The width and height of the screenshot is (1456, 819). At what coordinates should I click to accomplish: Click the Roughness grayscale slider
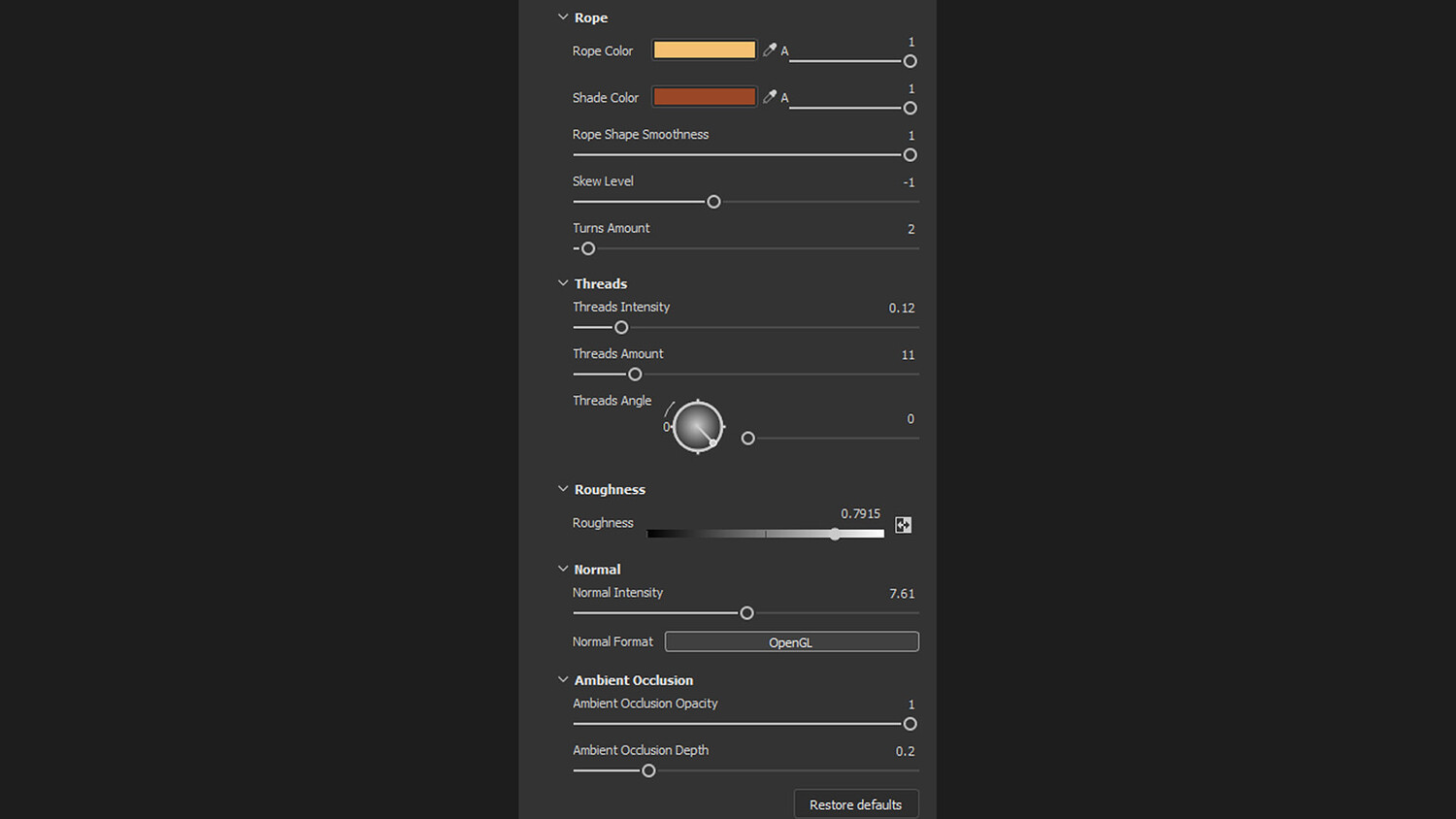(x=765, y=534)
